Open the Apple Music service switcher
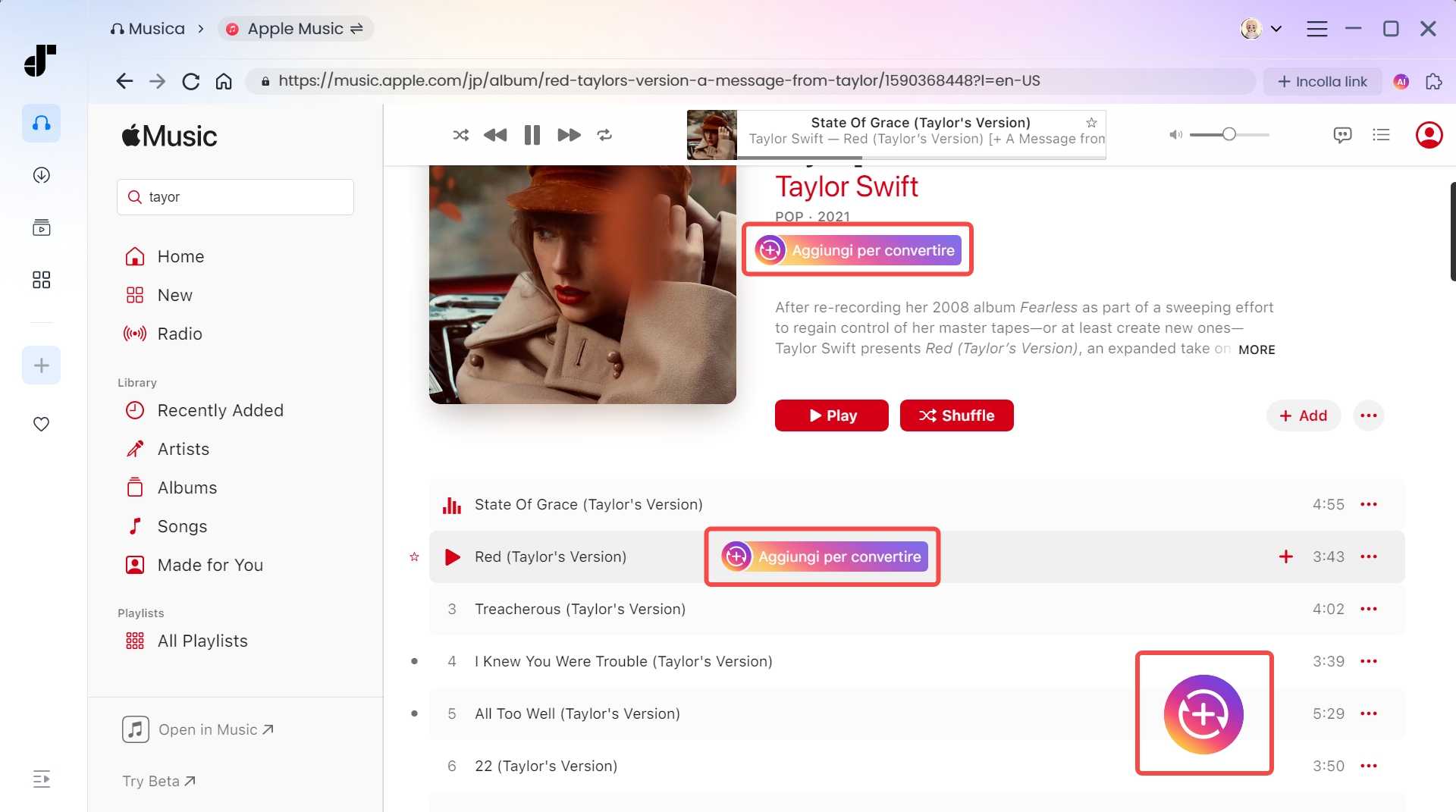1456x812 pixels. [x=296, y=29]
